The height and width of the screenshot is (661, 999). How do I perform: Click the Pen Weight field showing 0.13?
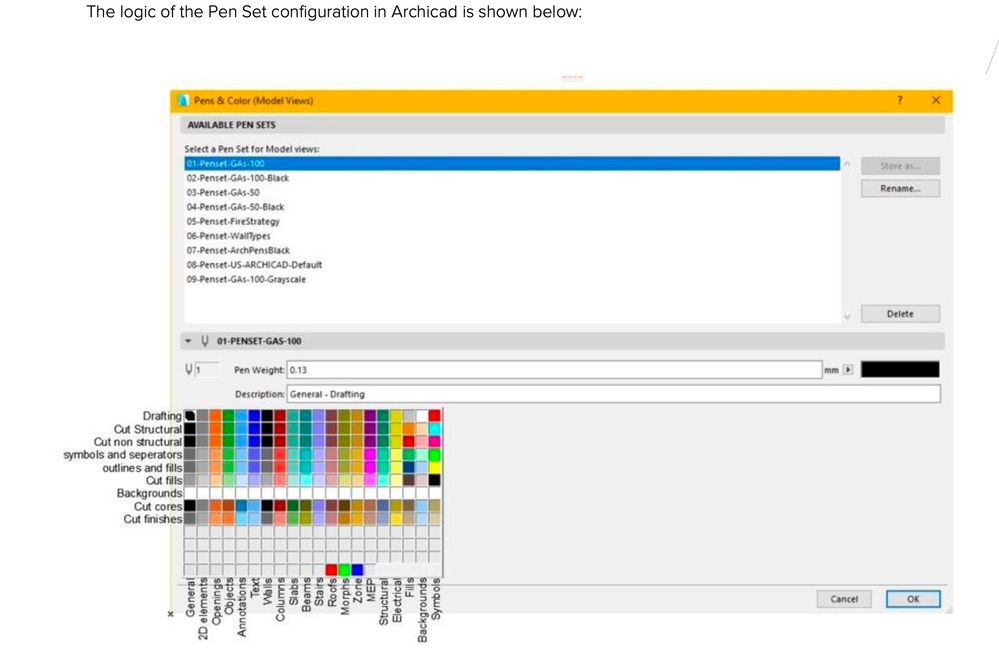click(554, 370)
